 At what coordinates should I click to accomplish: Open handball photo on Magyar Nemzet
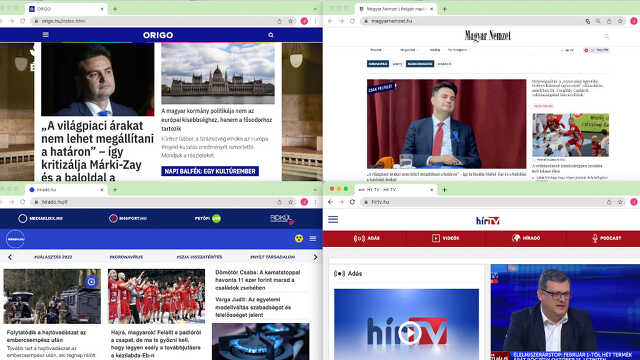pyautogui.click(x=571, y=135)
